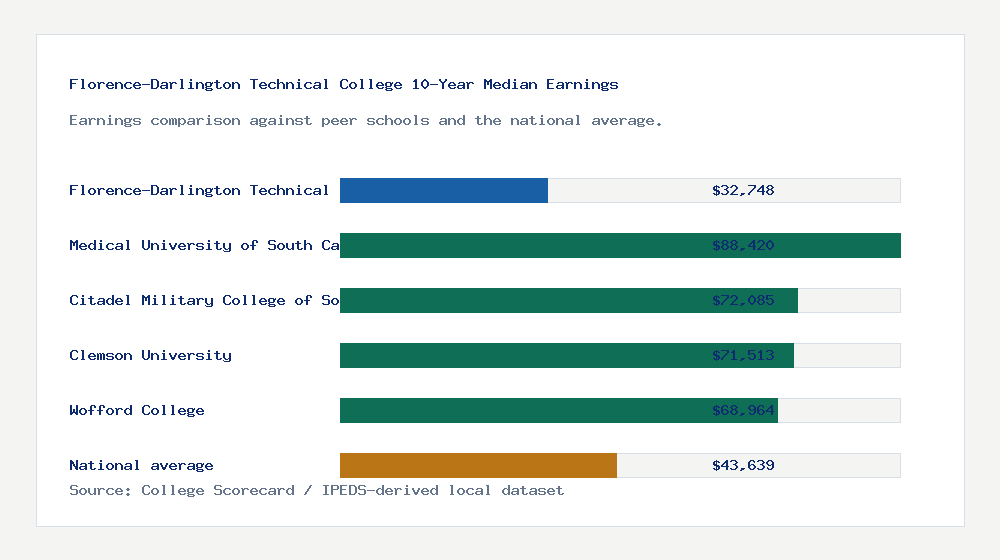This screenshot has height=560, width=1000.
Task: Select the 'Clemson University' row label
Action: click(151, 355)
